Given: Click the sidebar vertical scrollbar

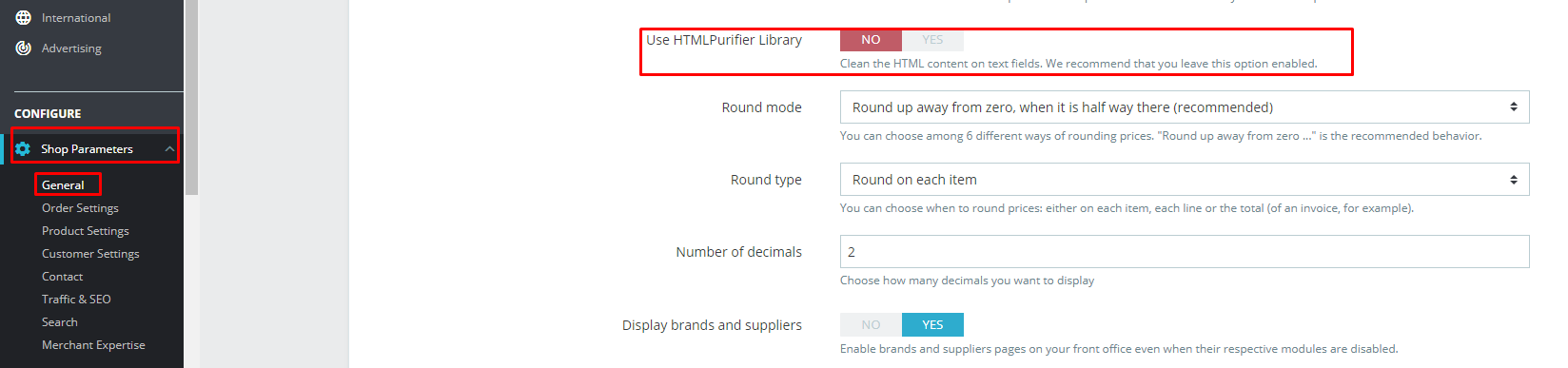Looking at the screenshot, I should point(191,98).
